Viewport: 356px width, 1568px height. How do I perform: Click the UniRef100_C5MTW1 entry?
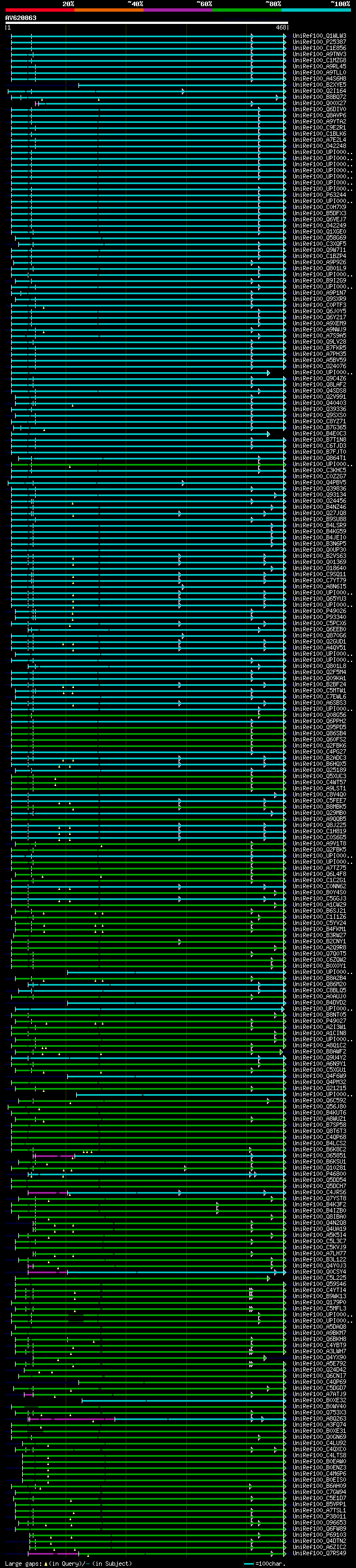(319, 690)
